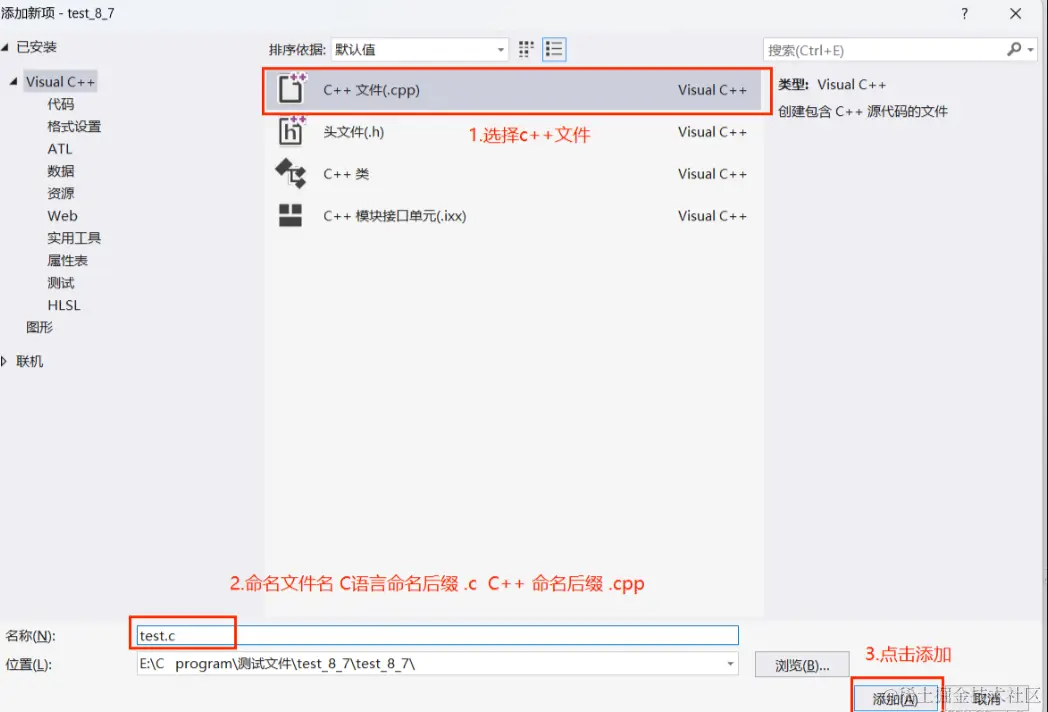Click the C++ 文件(.cpp) row label
Image resolution: width=1048 pixels, height=712 pixels.
coord(372,90)
